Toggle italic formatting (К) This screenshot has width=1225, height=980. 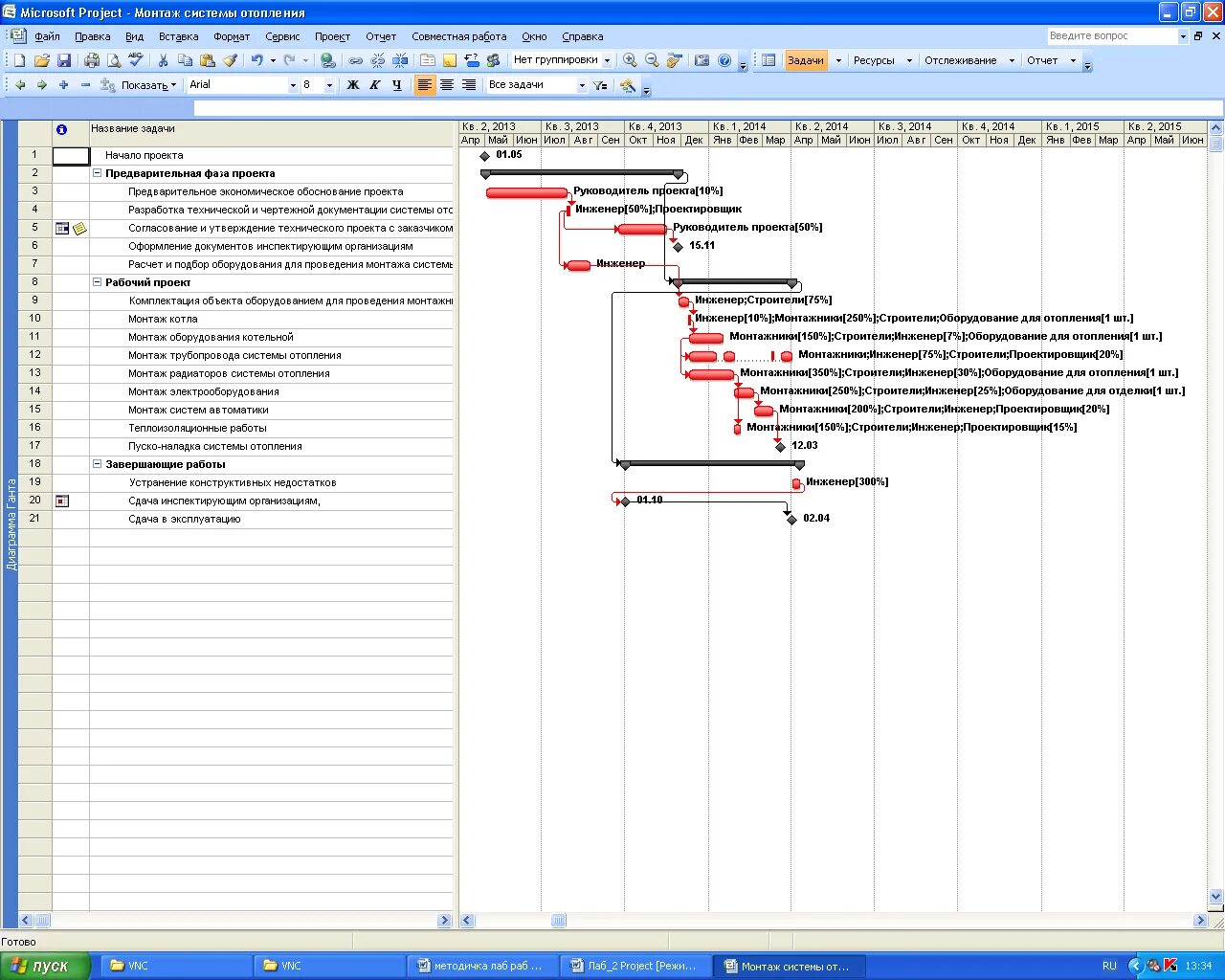pos(375,85)
